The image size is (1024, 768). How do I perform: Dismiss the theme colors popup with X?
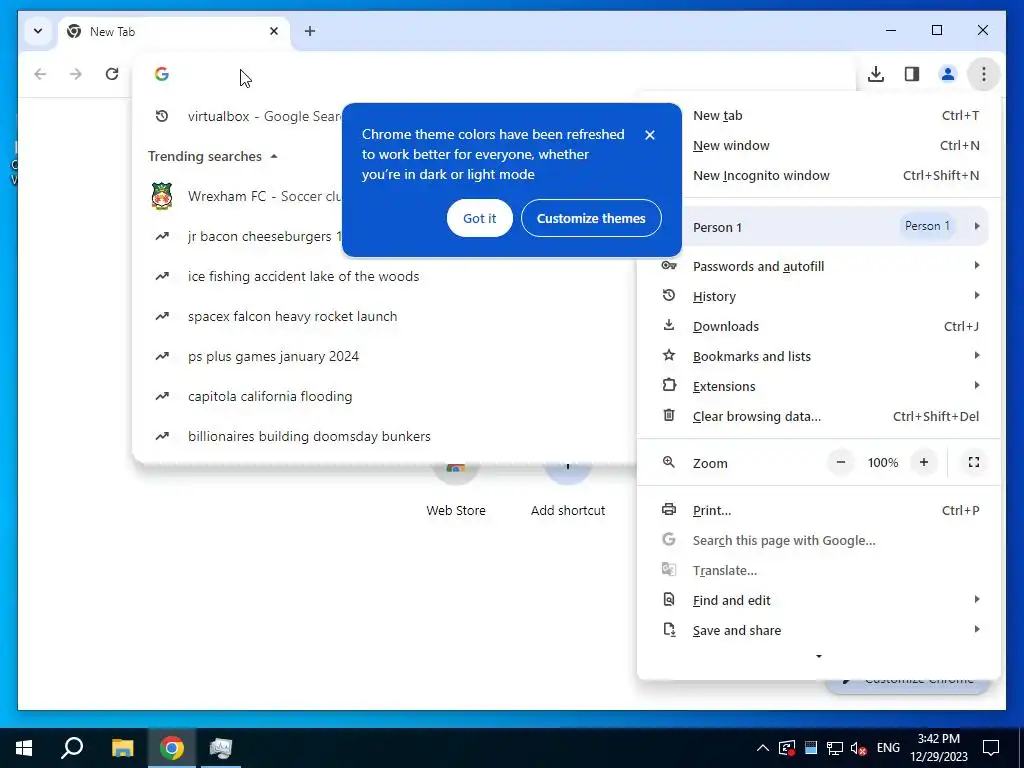[x=649, y=135]
